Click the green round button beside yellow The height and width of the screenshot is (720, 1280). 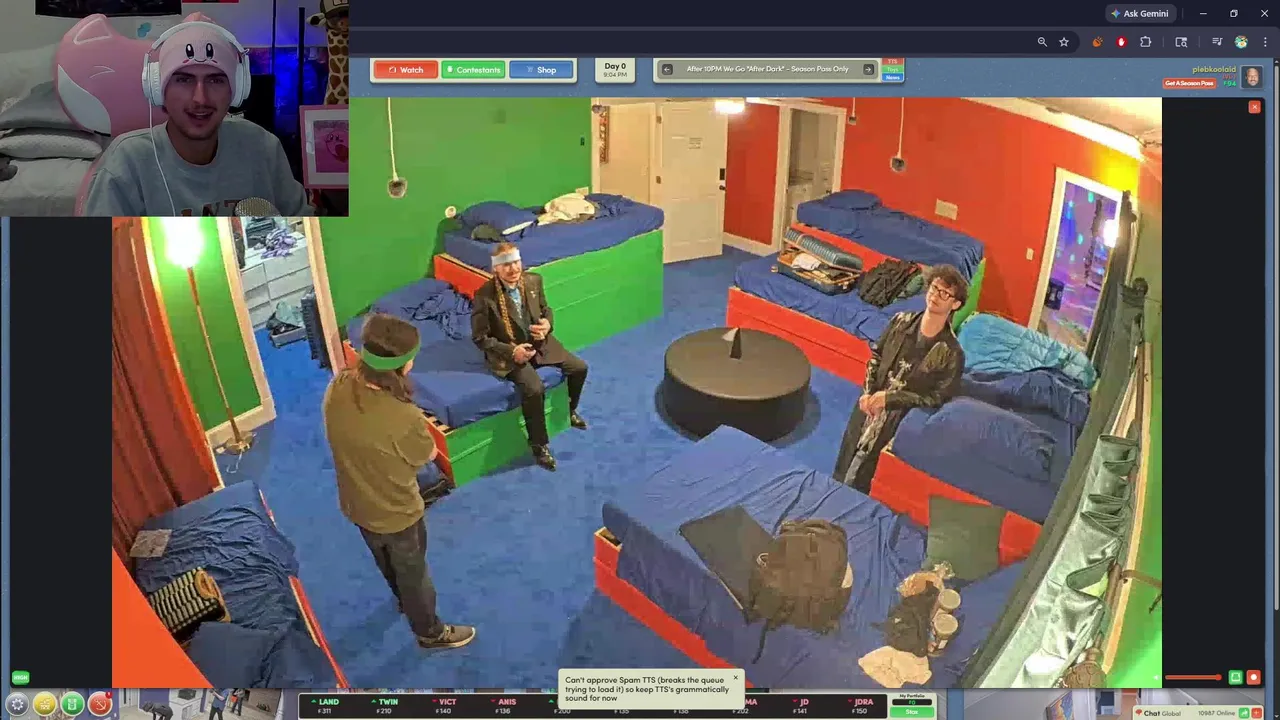point(72,705)
